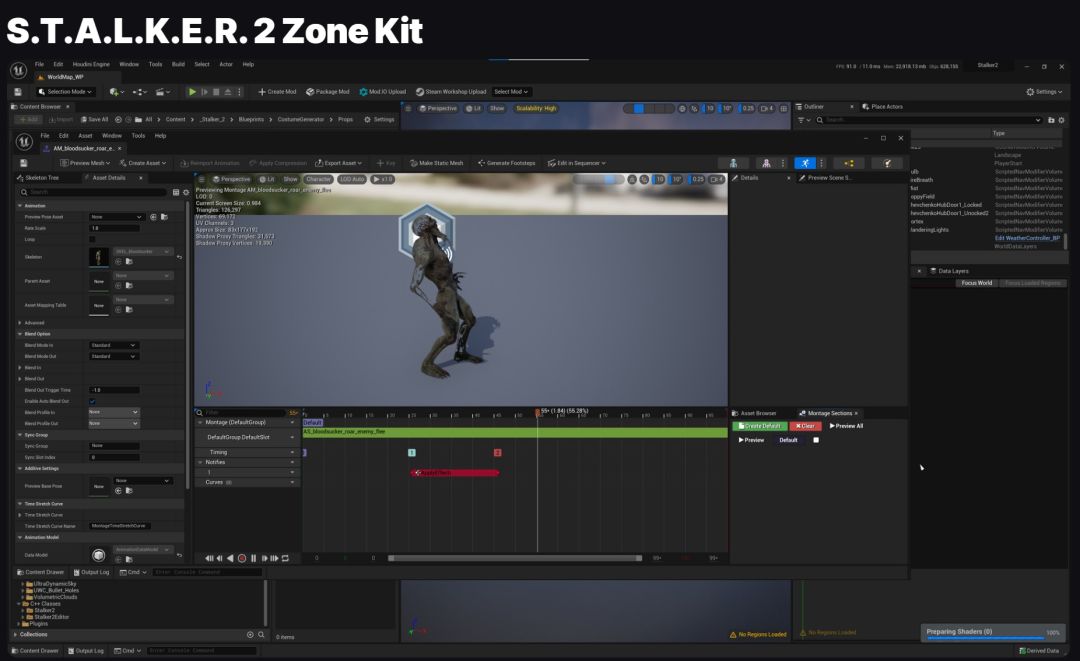Open the Select Mod dropdown

(x=511, y=92)
